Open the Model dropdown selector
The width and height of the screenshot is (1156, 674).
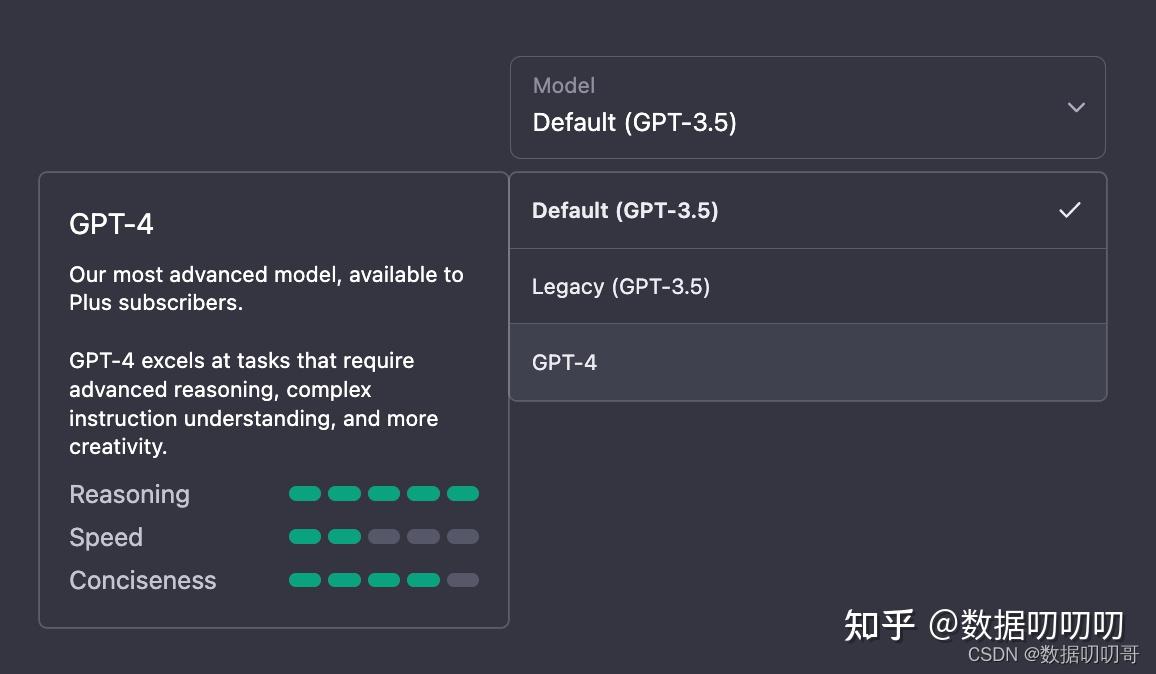click(x=807, y=108)
